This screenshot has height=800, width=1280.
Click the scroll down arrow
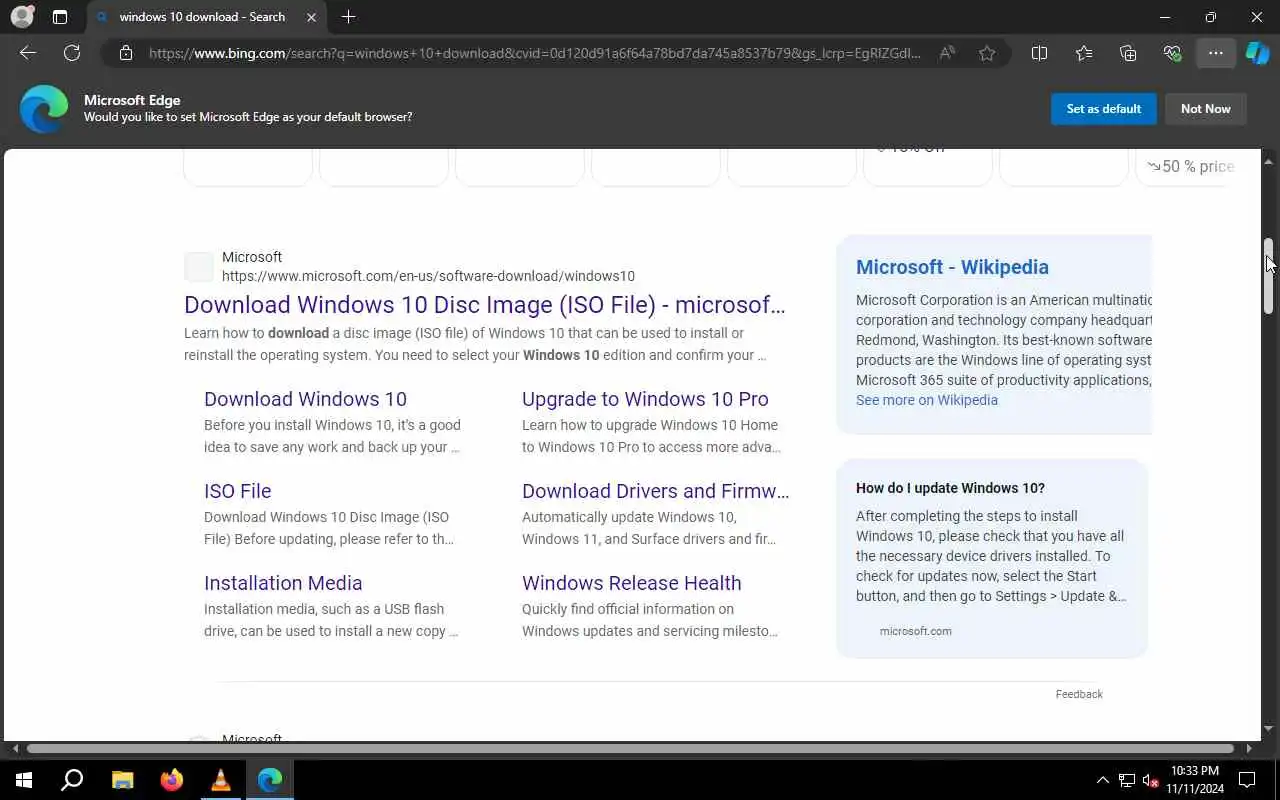1268,728
